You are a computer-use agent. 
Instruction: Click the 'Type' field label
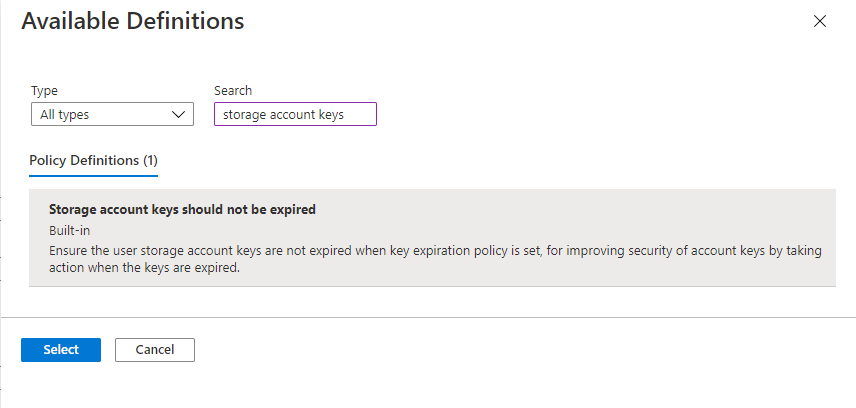tap(44, 91)
